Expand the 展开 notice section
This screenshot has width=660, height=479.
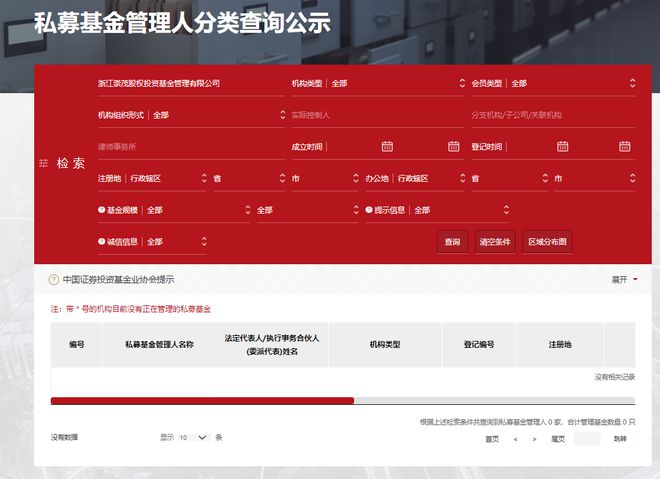tap(624, 279)
